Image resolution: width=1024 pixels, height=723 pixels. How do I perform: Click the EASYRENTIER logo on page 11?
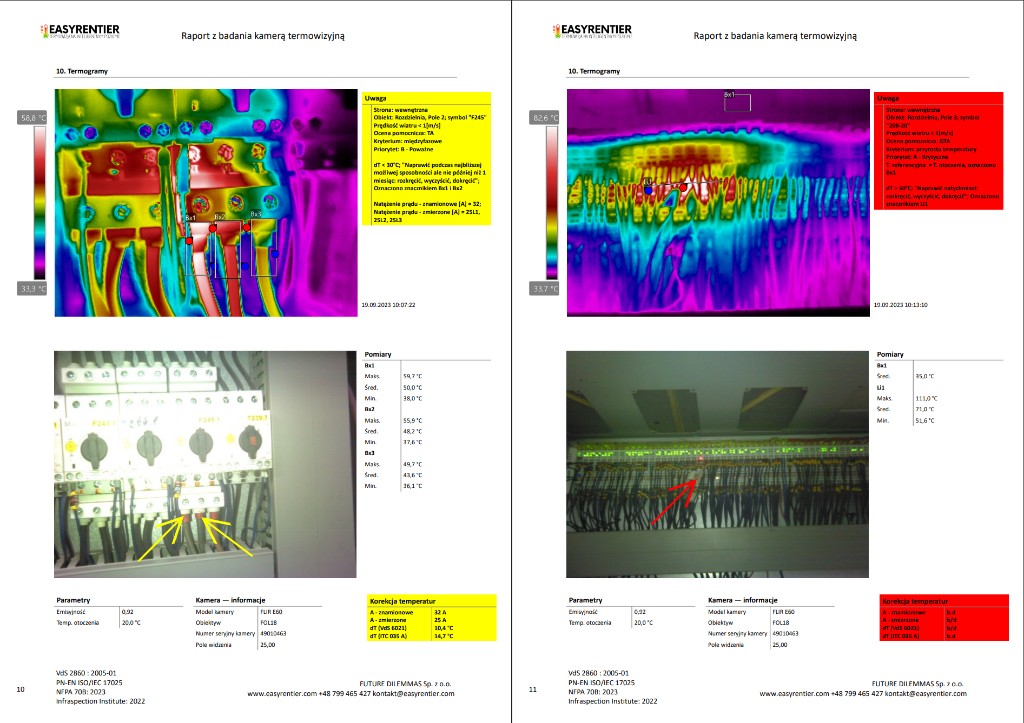592,31
